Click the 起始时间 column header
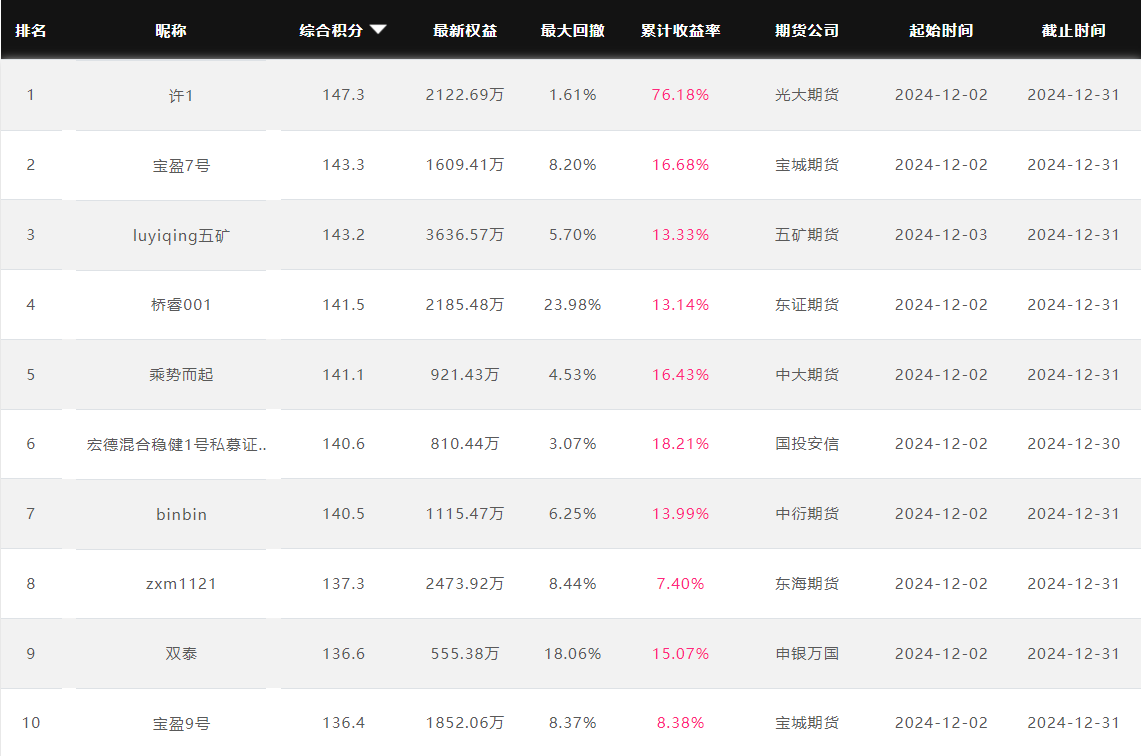1141x756 pixels. click(941, 31)
